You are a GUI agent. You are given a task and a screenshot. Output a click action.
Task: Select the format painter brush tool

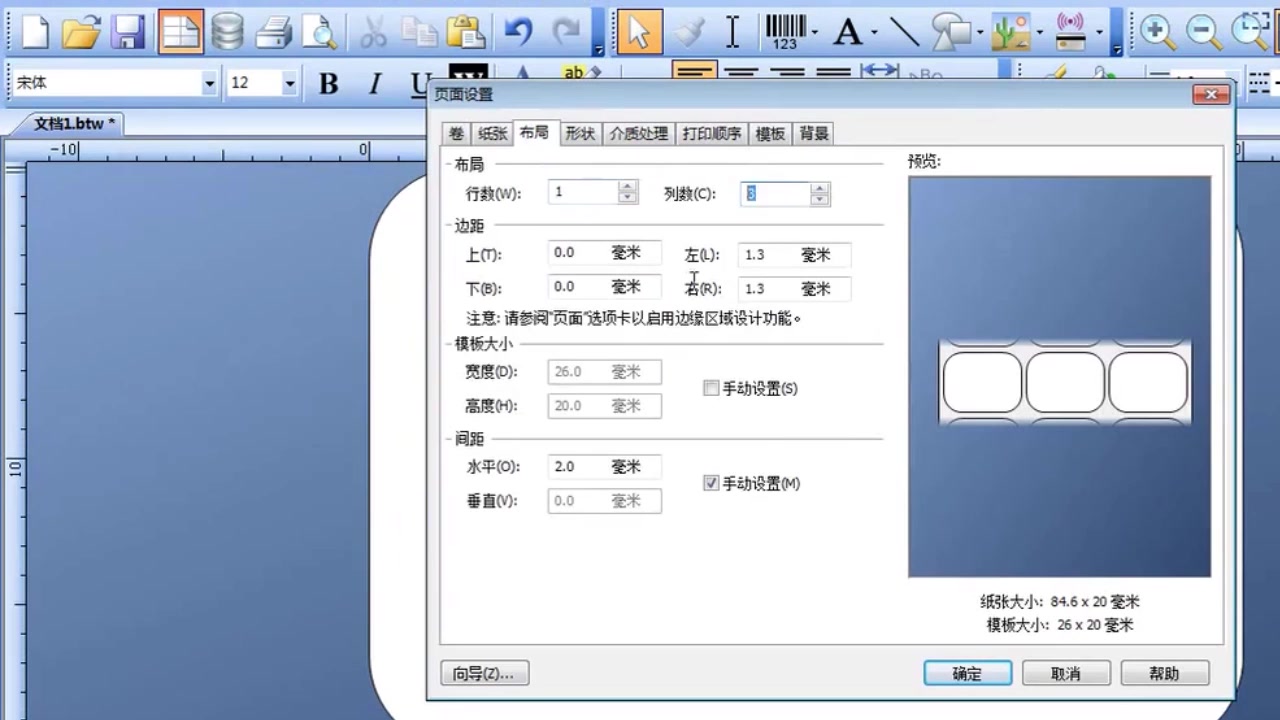(688, 32)
